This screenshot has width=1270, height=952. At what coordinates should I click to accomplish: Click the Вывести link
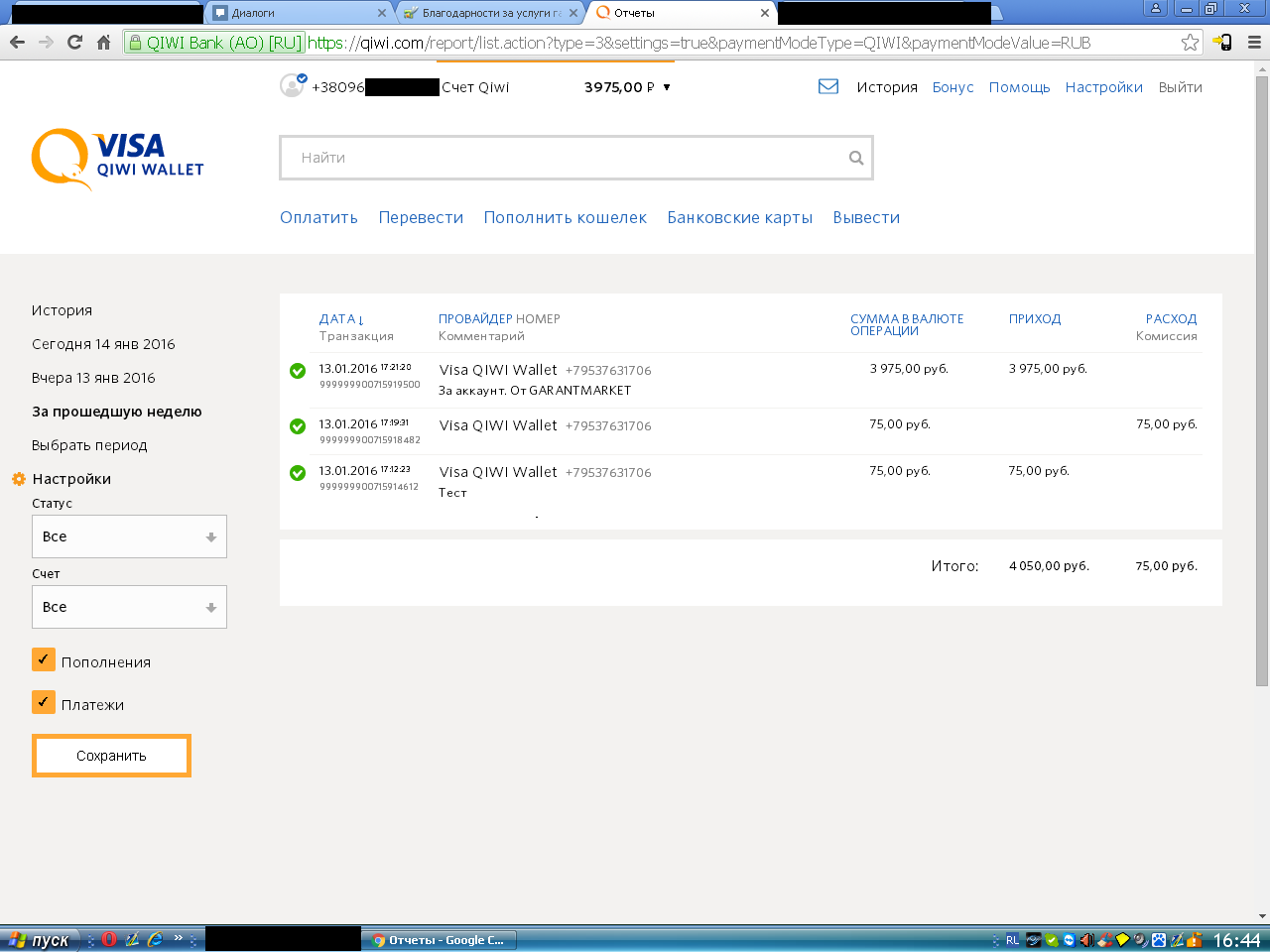click(x=866, y=217)
